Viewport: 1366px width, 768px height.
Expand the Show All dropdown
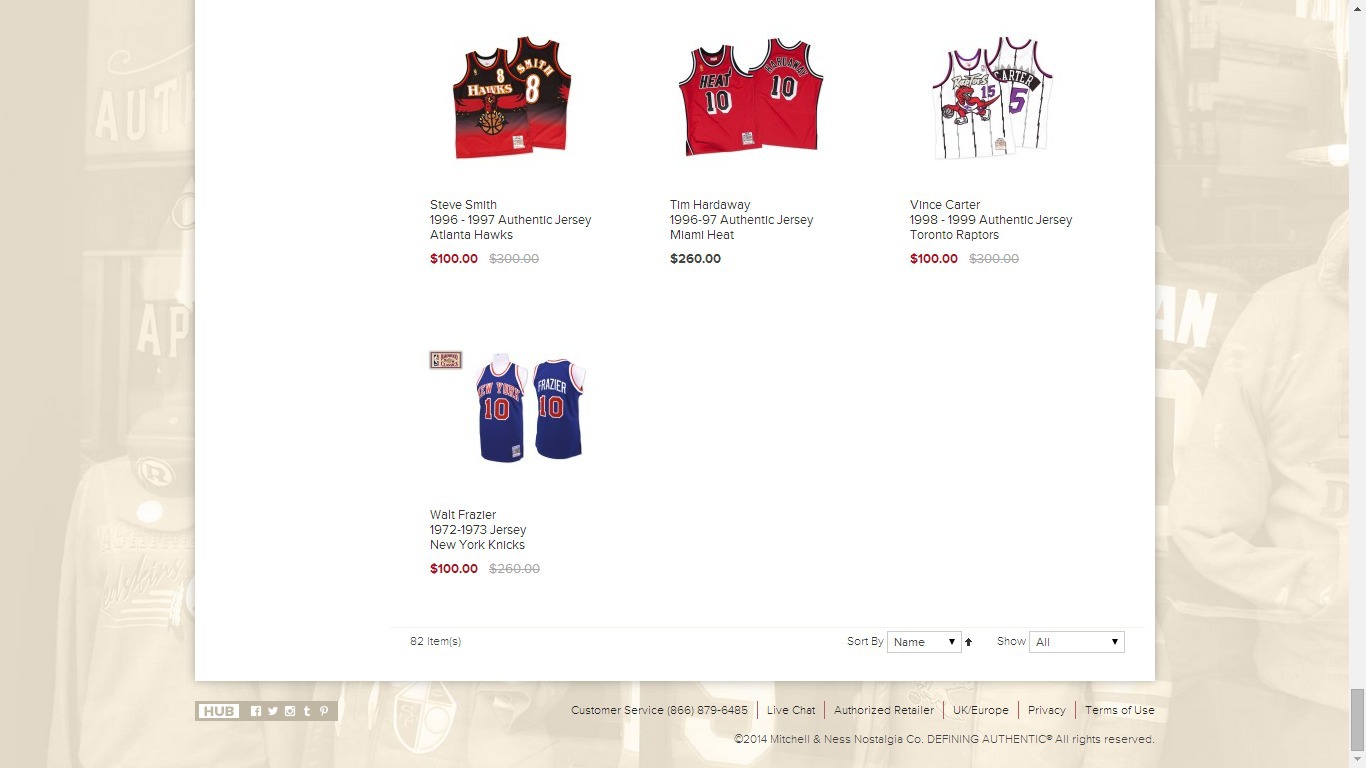point(1077,642)
